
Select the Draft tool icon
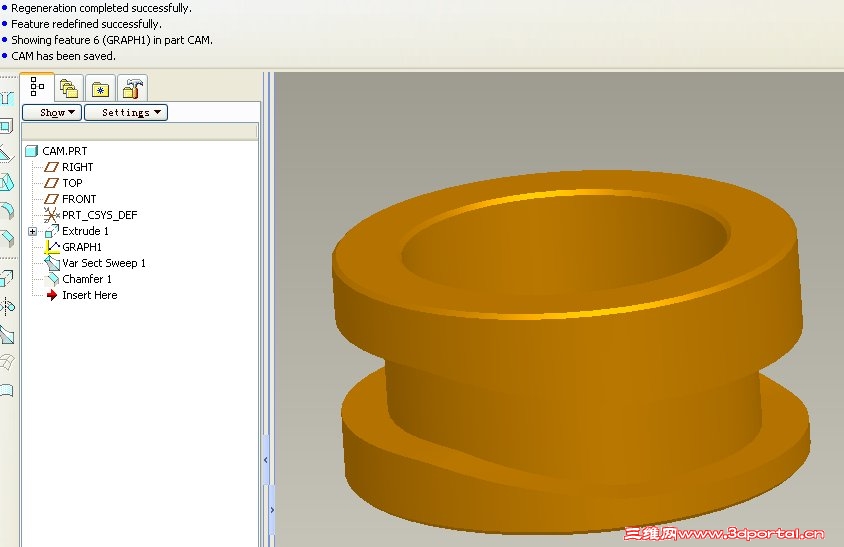(x=6, y=182)
